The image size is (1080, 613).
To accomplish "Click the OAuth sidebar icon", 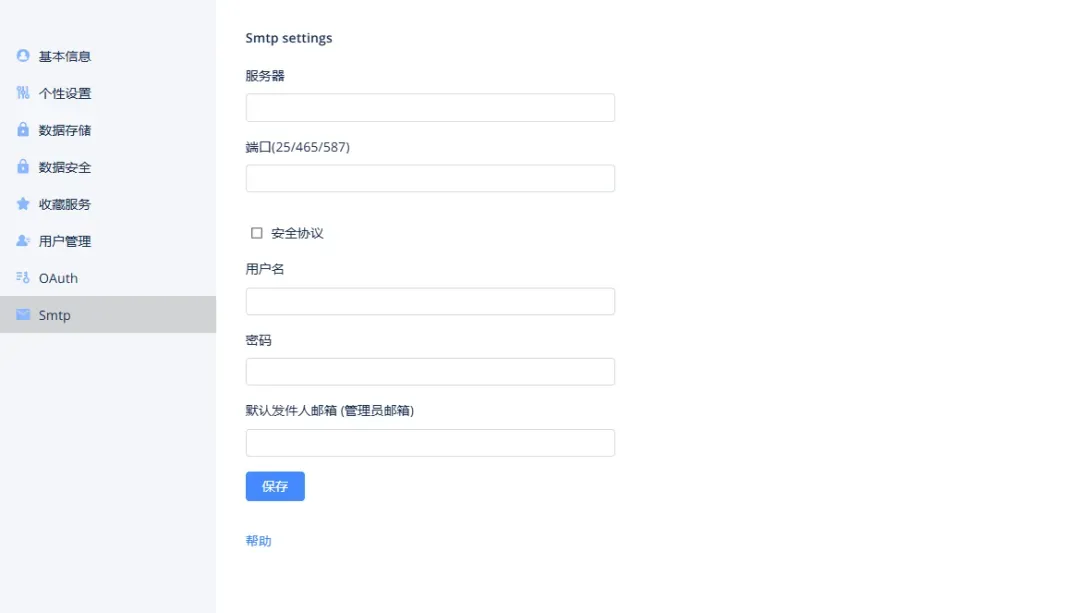I will pyautogui.click(x=23, y=278).
